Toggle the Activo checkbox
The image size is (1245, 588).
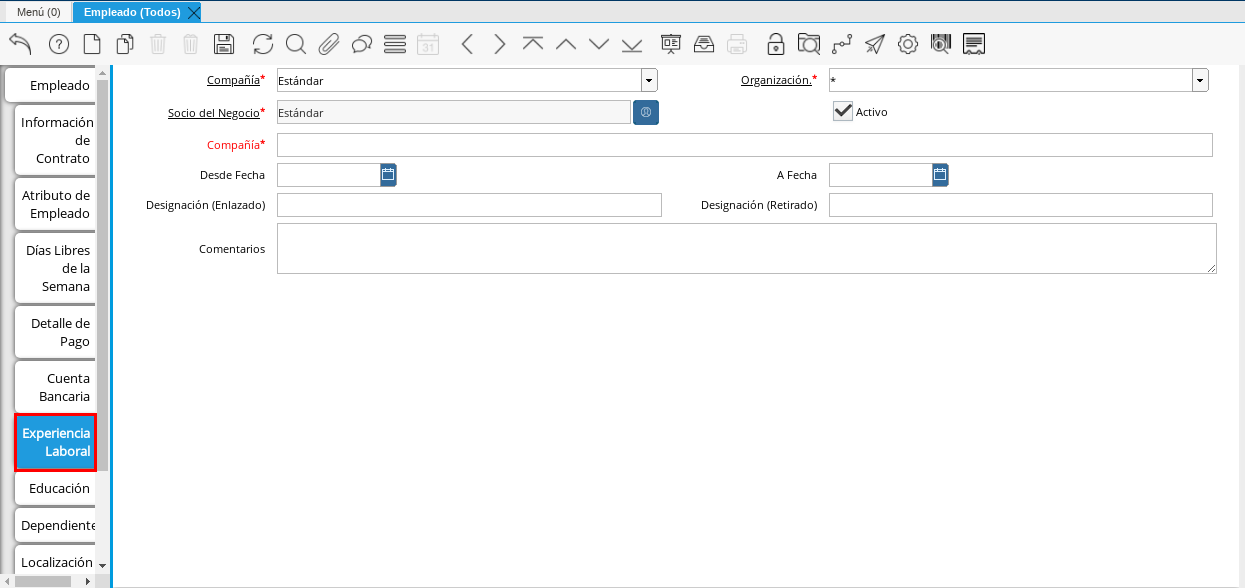(x=843, y=111)
